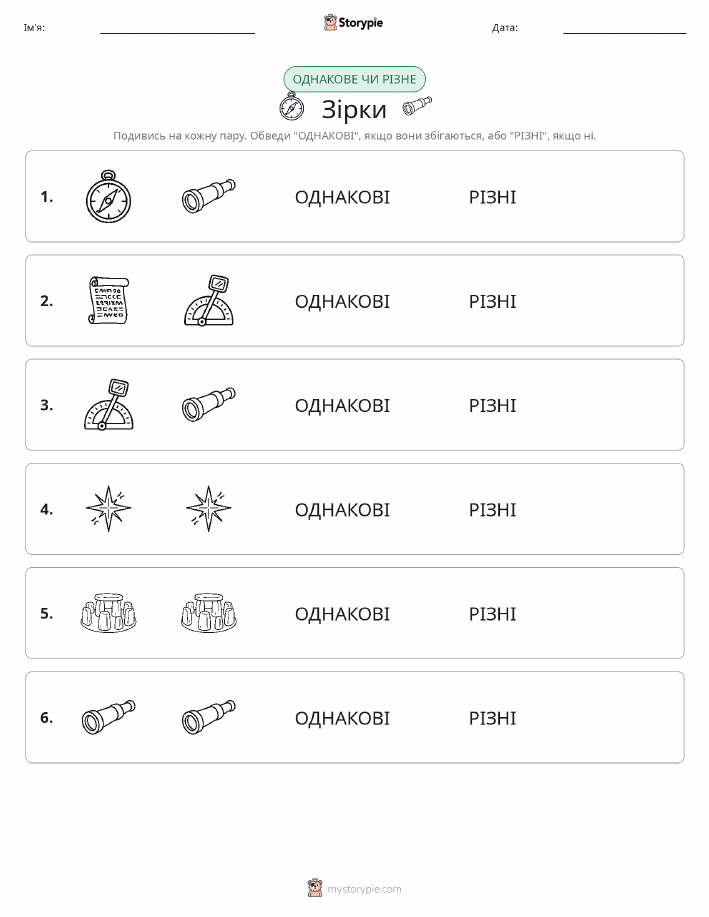Click the Ім'я name input line
The height and width of the screenshot is (917, 709).
tap(177, 28)
